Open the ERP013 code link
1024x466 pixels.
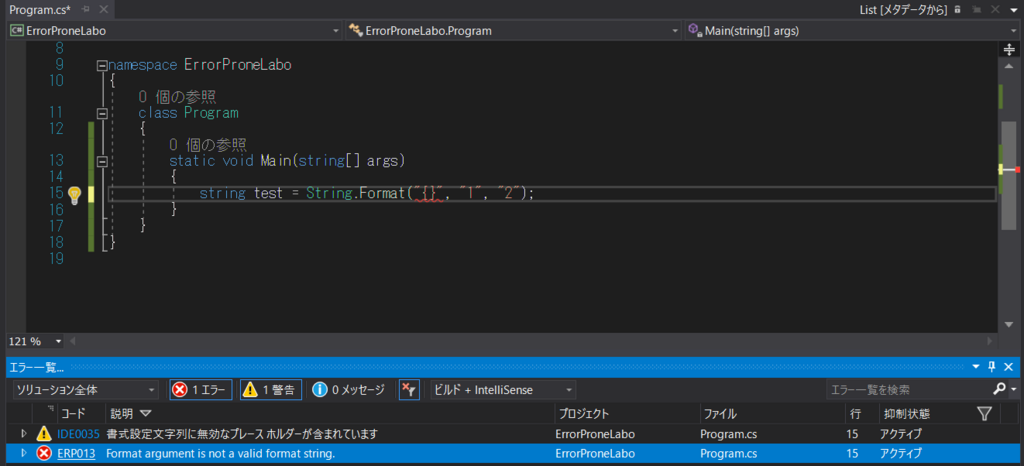(x=76, y=454)
